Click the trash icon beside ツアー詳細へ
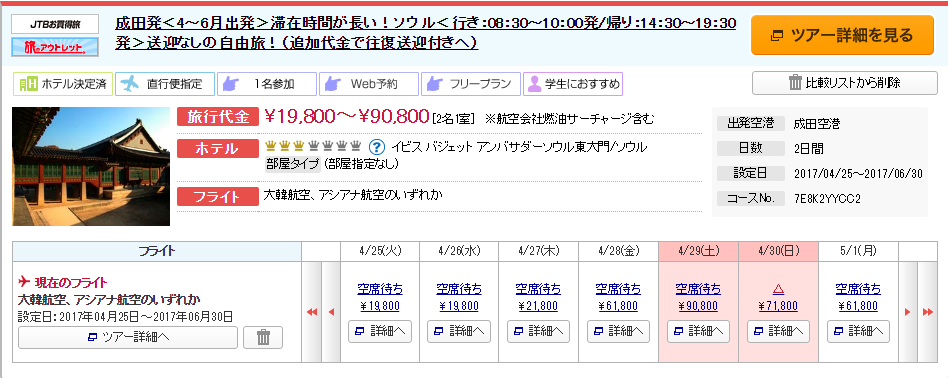Image resolution: width=948 pixels, height=378 pixels. [263, 337]
